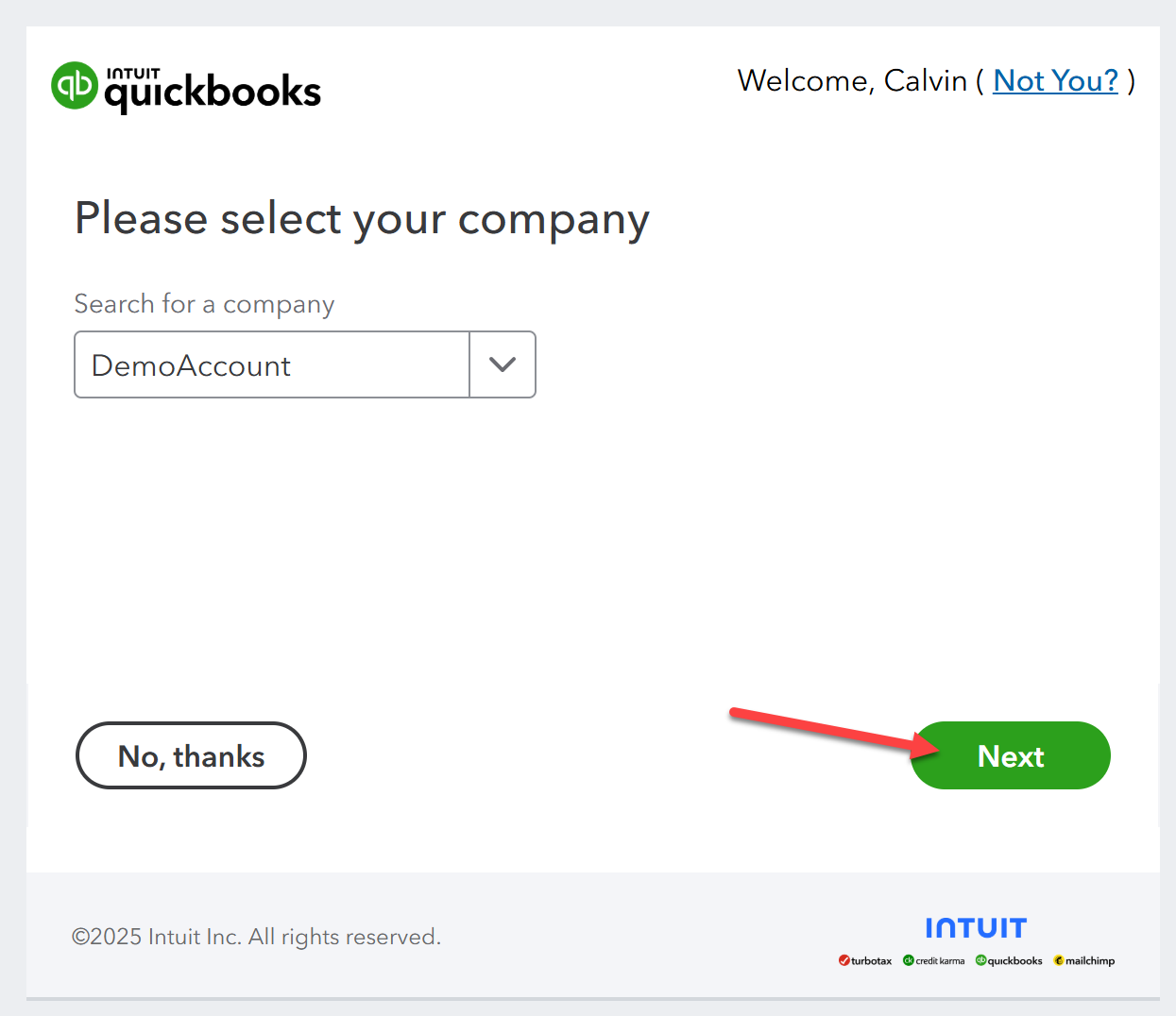
Task: Click the quickbooks logo in footer brands
Action: pyautogui.click(x=1009, y=960)
